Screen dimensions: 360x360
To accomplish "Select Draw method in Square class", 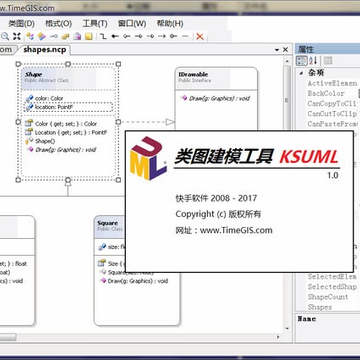I will point(133,281).
